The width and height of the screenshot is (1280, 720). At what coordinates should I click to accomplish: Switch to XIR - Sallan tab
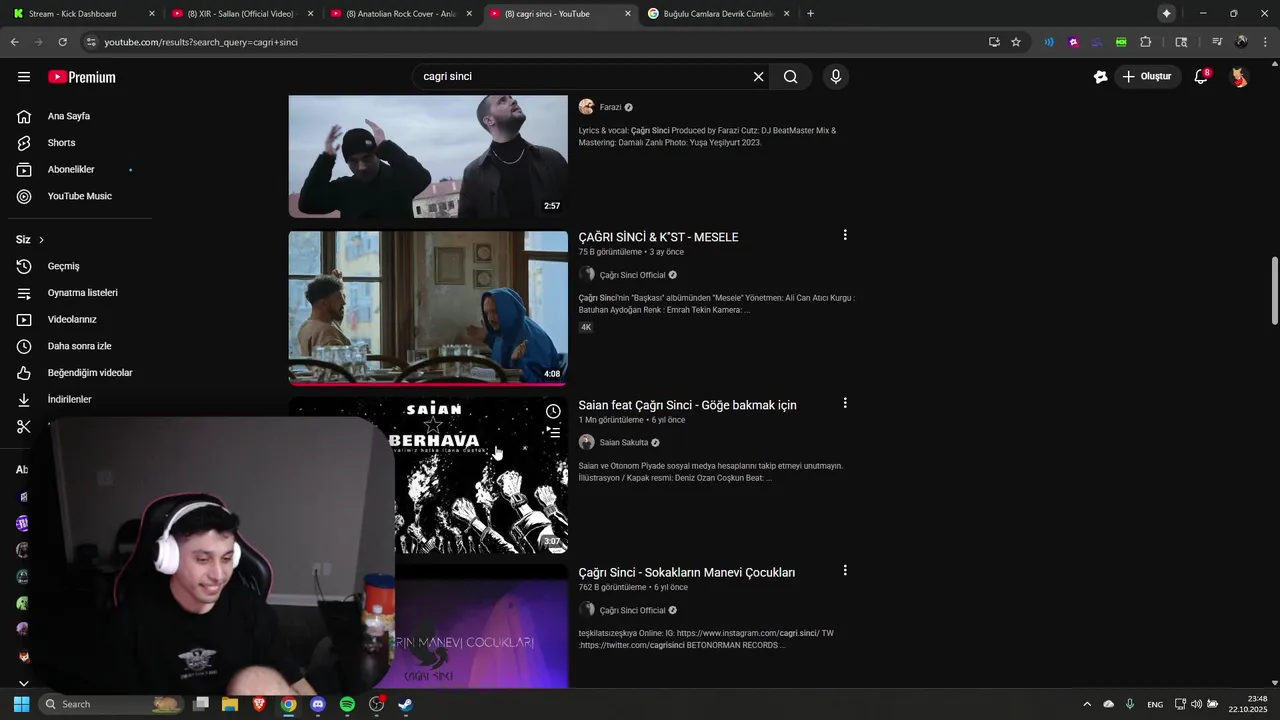tap(240, 14)
